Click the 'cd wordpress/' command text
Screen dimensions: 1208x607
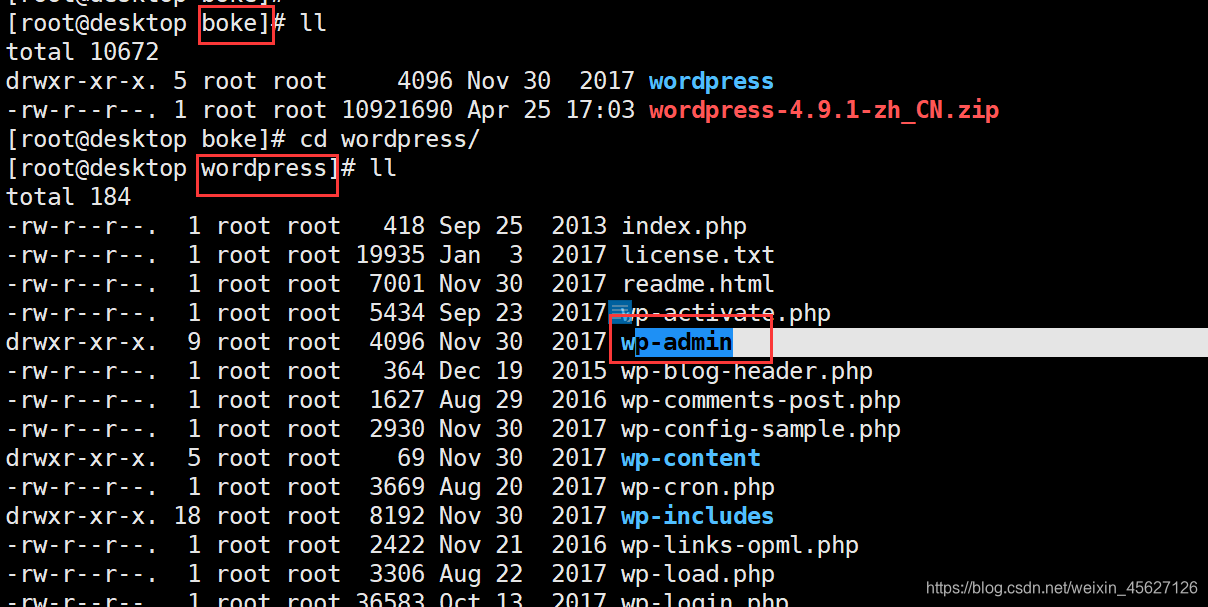[390, 139]
